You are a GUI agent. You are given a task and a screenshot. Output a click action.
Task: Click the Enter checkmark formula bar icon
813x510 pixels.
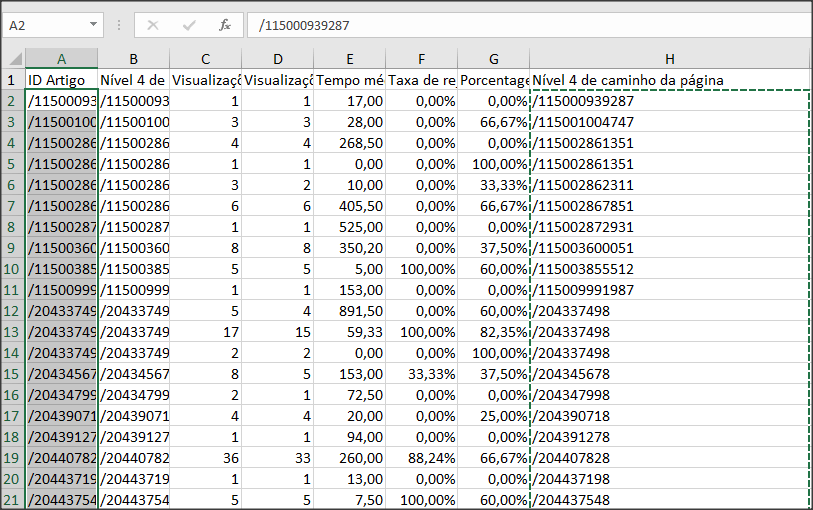(189, 25)
